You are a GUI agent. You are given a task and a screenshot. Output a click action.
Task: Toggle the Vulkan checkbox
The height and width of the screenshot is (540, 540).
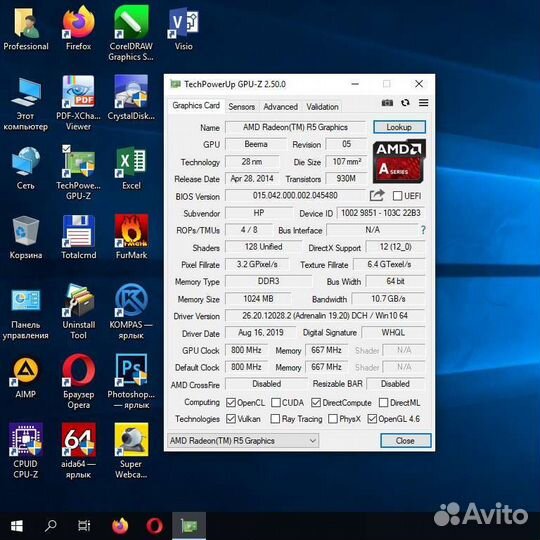(x=230, y=419)
